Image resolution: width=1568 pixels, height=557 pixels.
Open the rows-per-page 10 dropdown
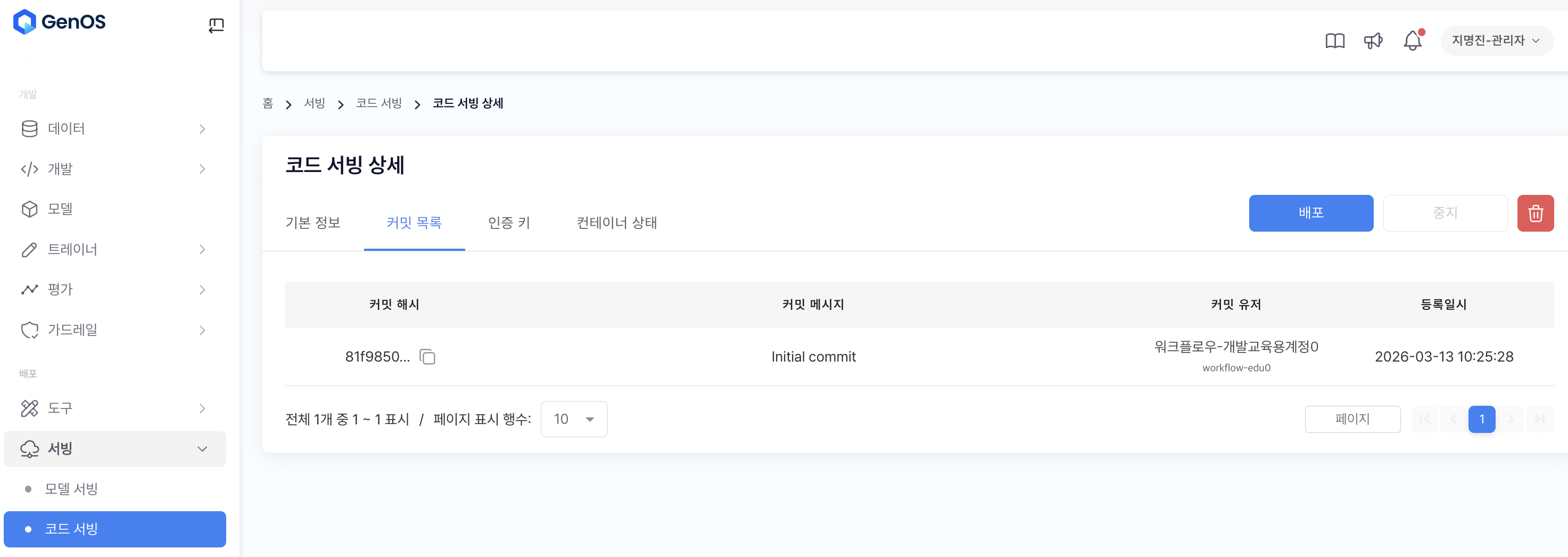(573, 419)
